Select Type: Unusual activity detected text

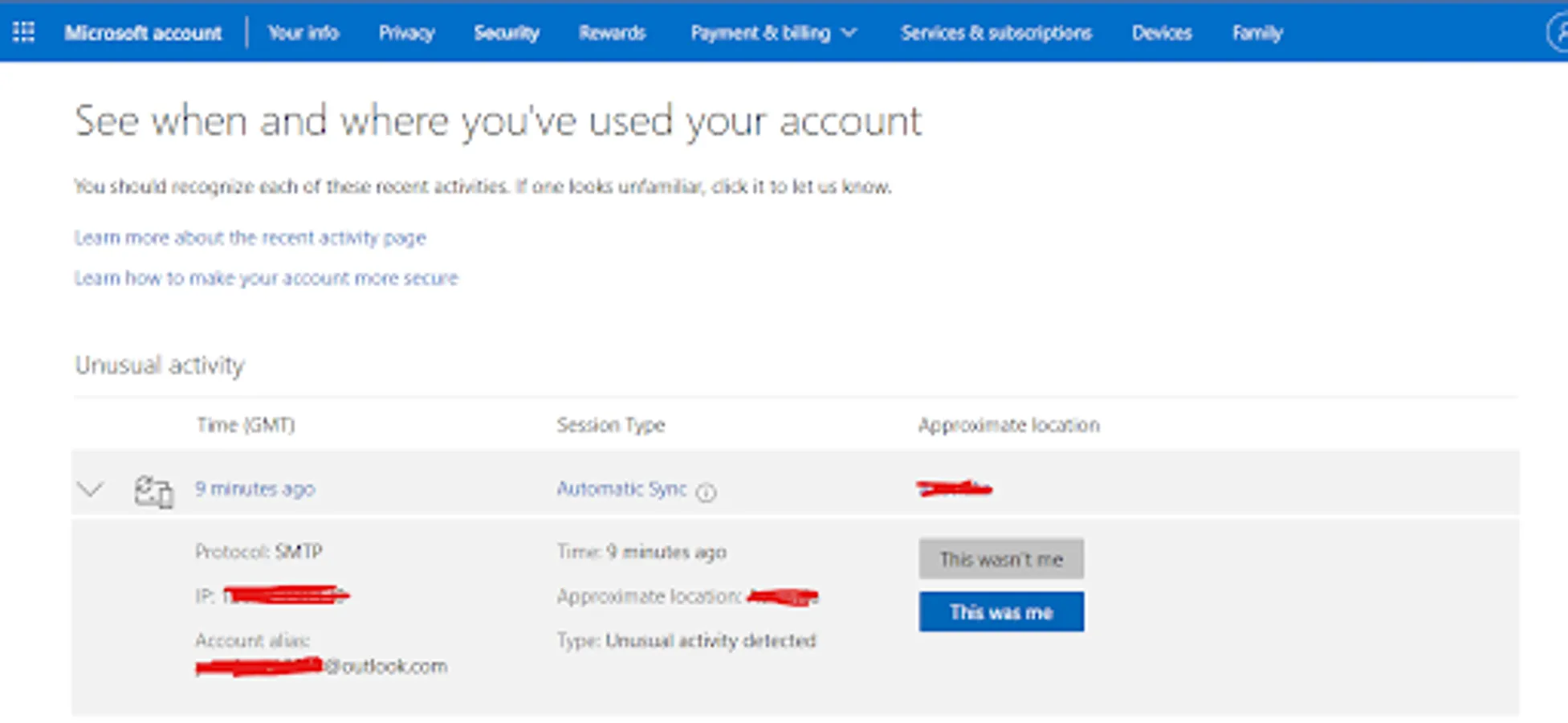(686, 640)
